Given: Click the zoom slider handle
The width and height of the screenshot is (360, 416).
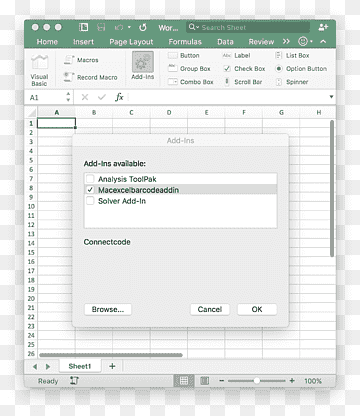Looking at the screenshot, I should (x=256, y=381).
